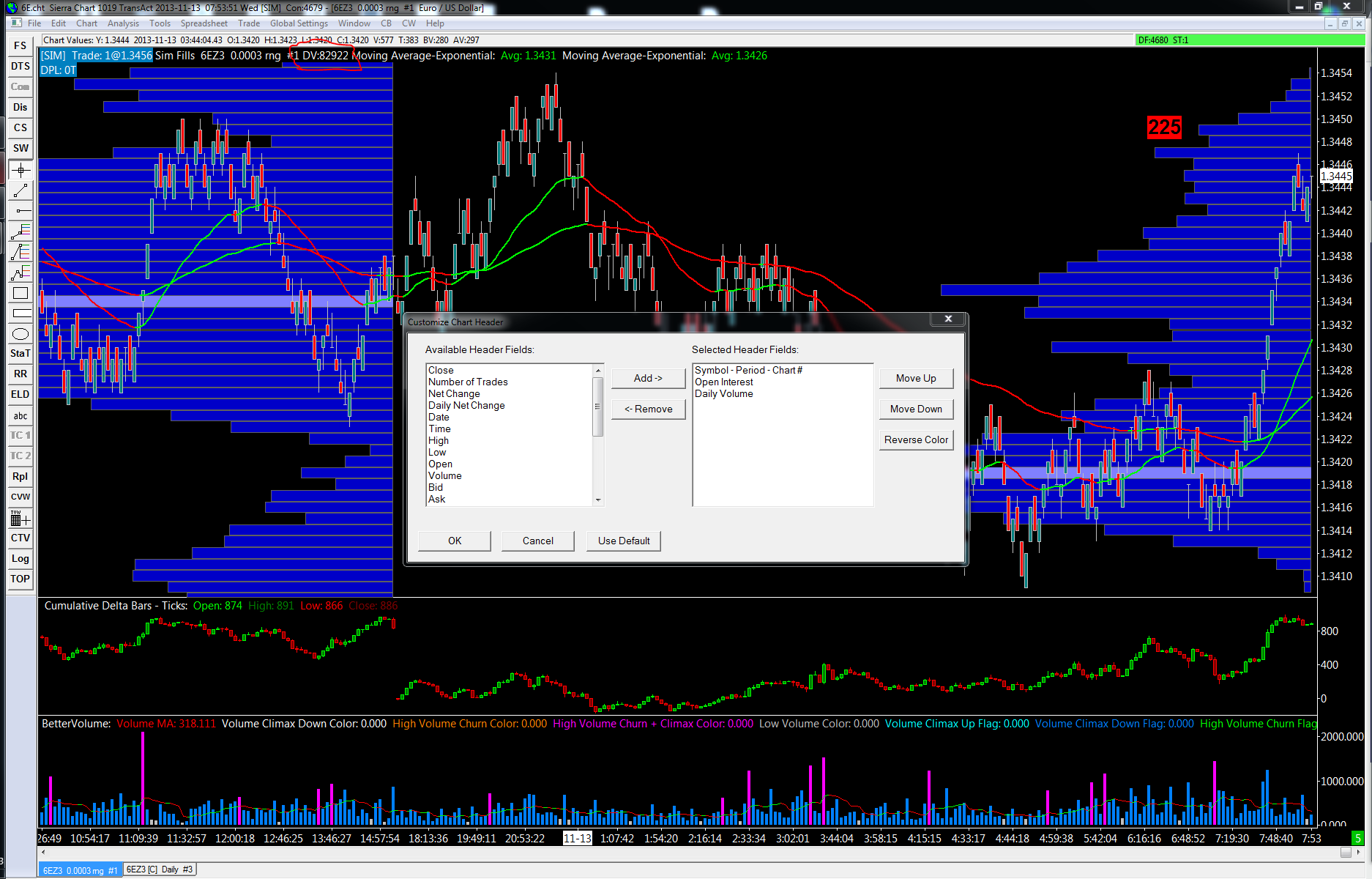Select the fan lines drawing tool

(20, 252)
